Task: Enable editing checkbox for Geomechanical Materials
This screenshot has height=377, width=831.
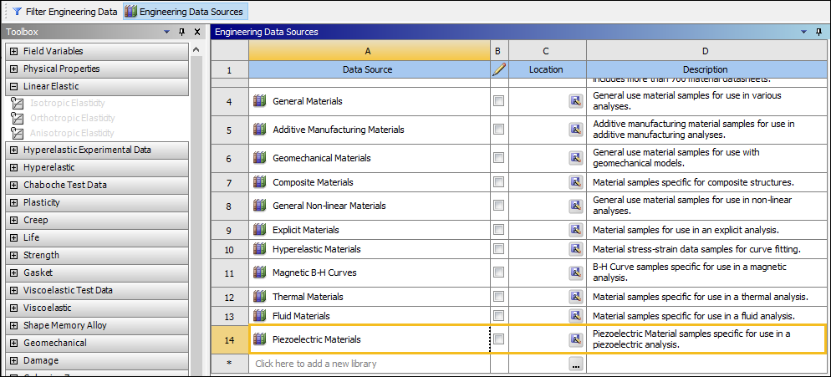Action: [x=498, y=157]
